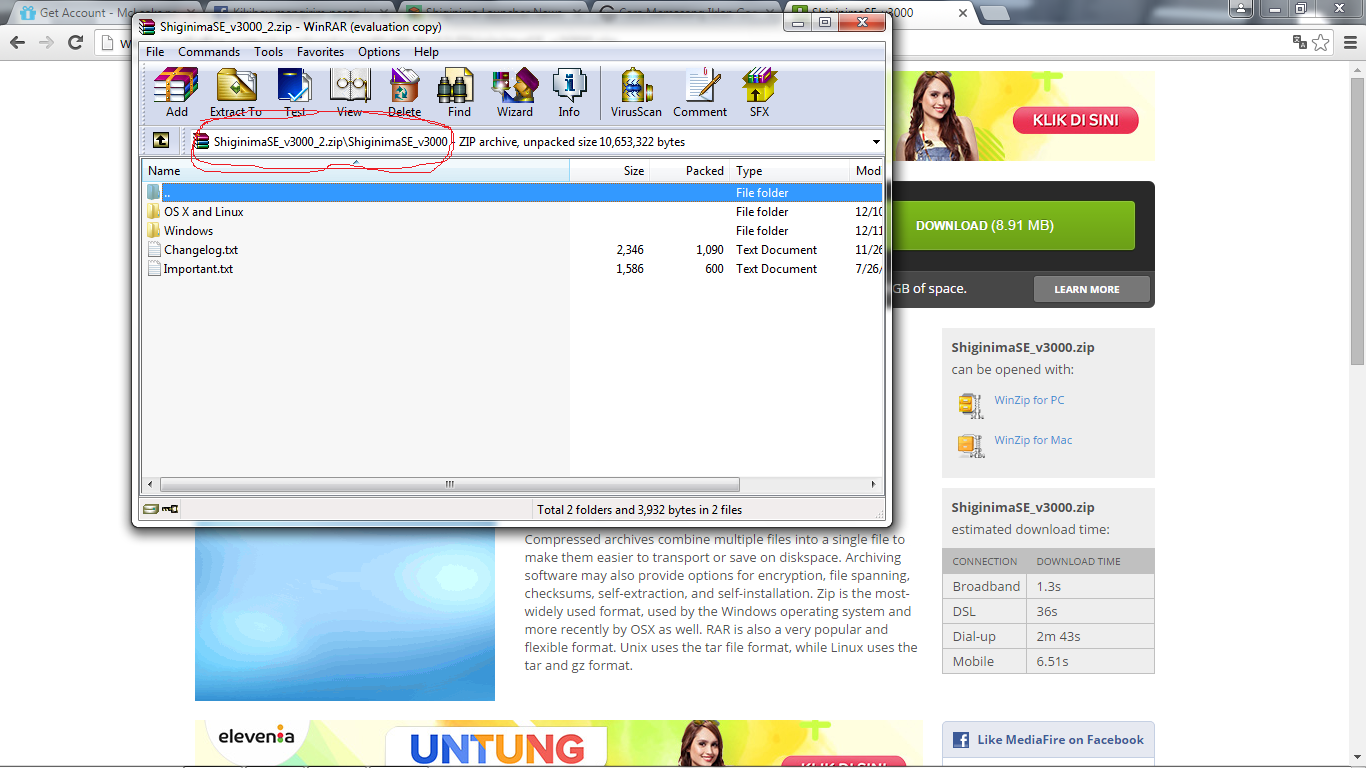Viewport: 1366px width, 768px height.
Task: Open the Favorites menu
Action: point(320,52)
